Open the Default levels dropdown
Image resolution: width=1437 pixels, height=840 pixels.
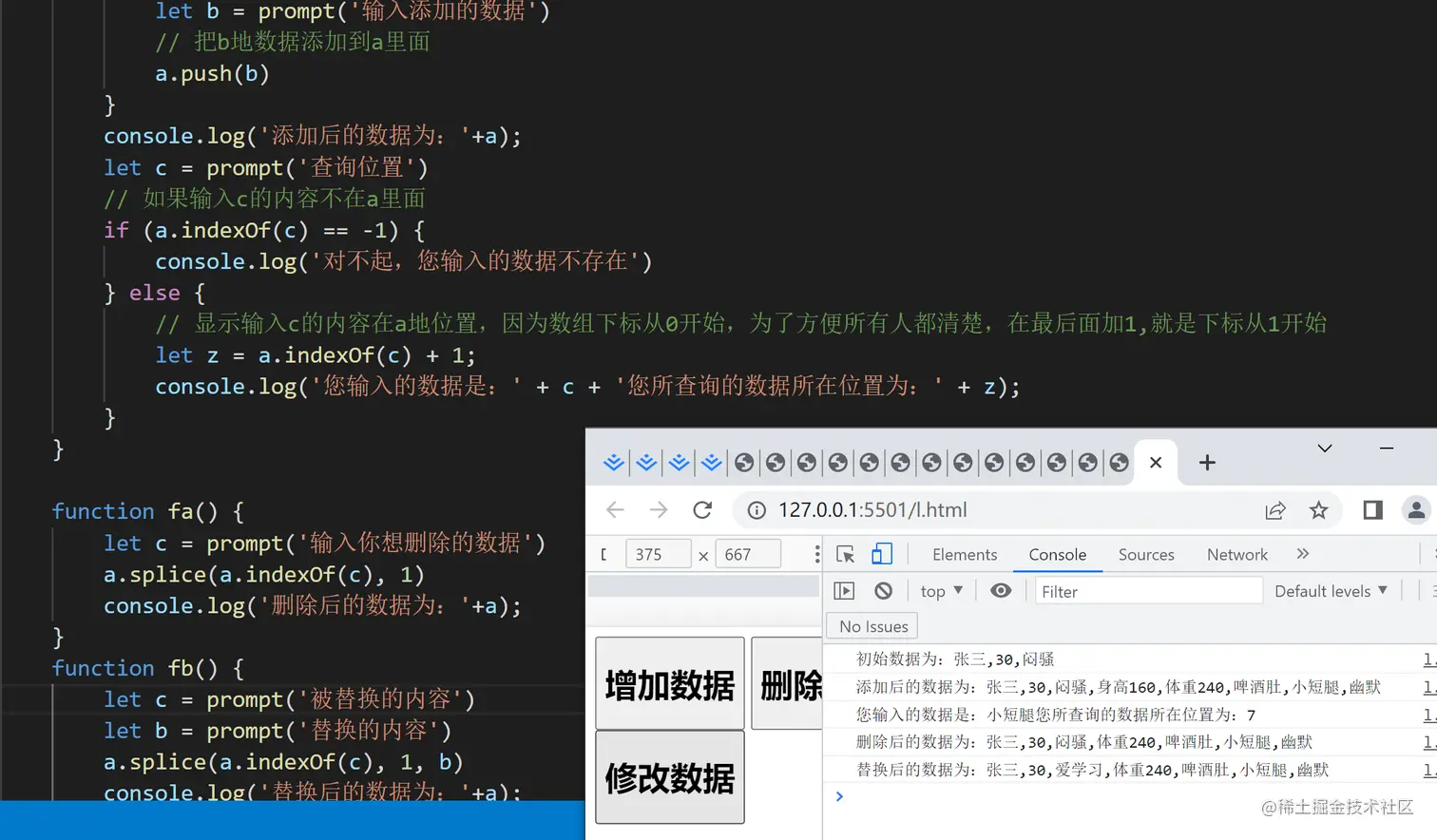click(1331, 591)
